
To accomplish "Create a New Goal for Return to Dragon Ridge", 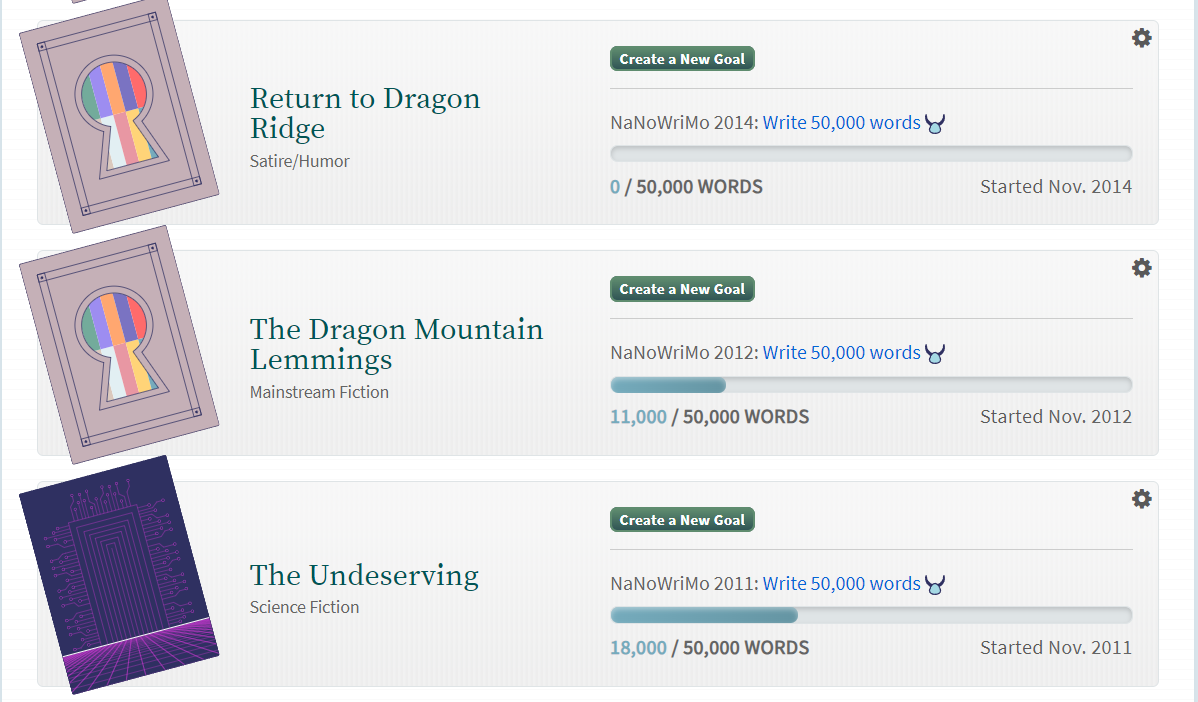I will 682,59.
